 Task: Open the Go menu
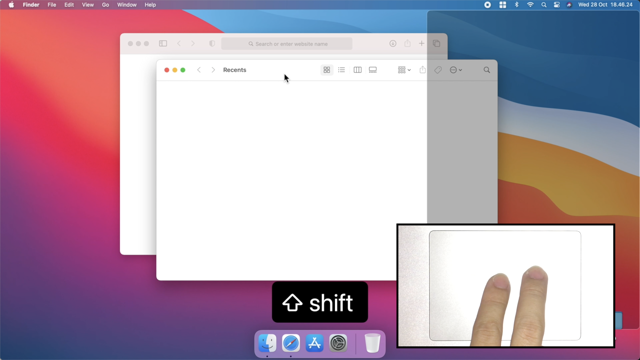[105, 5]
